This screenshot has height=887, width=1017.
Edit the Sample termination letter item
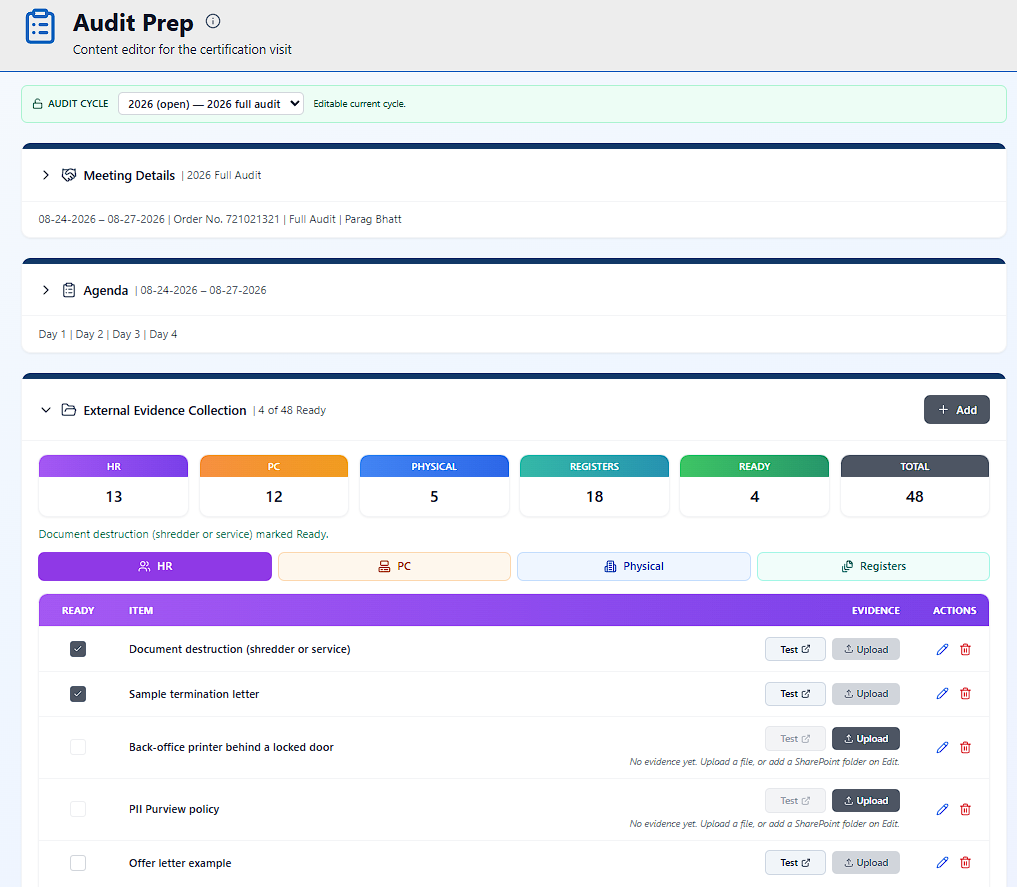pos(942,694)
